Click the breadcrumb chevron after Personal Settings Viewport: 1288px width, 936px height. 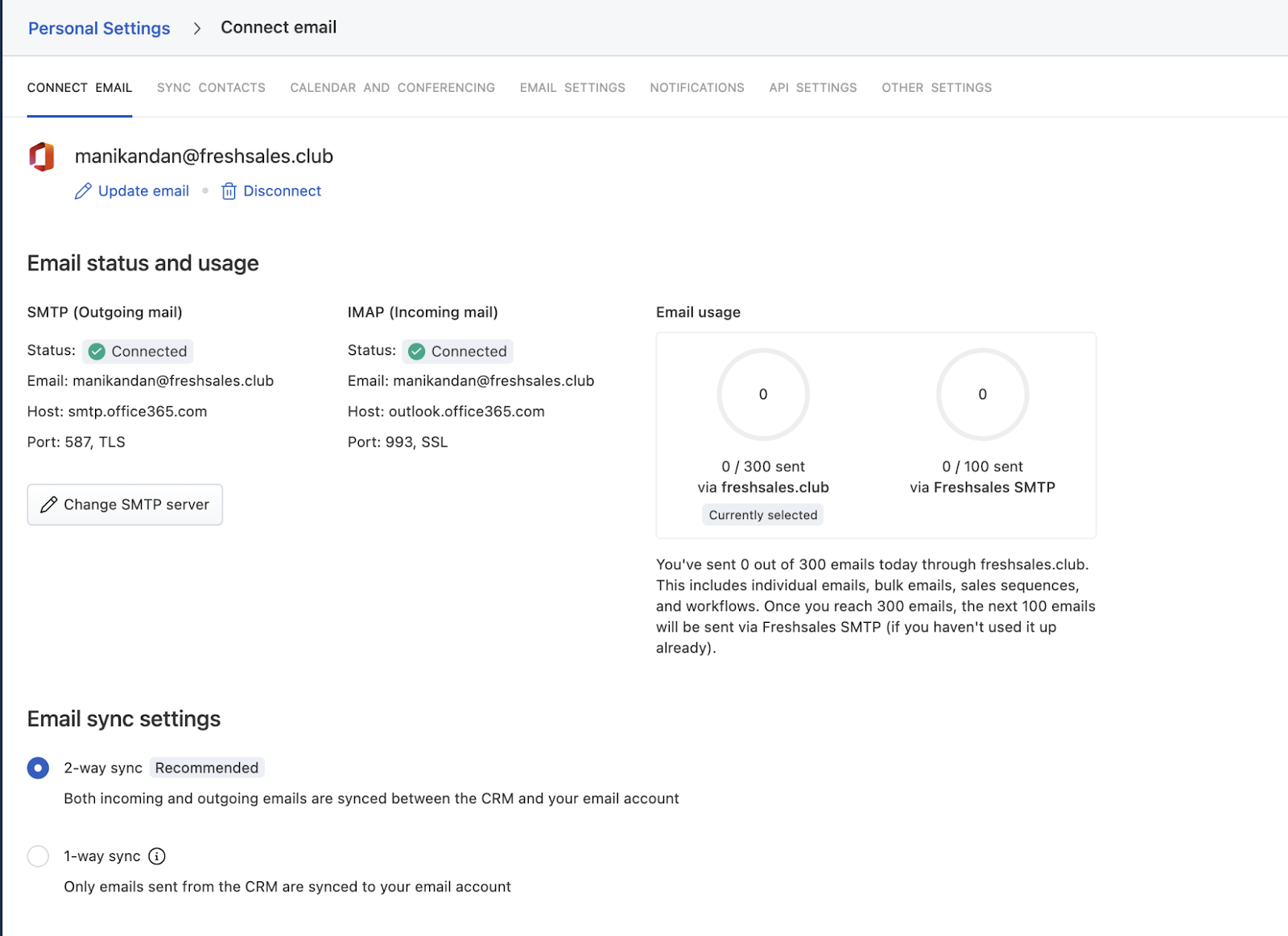(x=196, y=28)
